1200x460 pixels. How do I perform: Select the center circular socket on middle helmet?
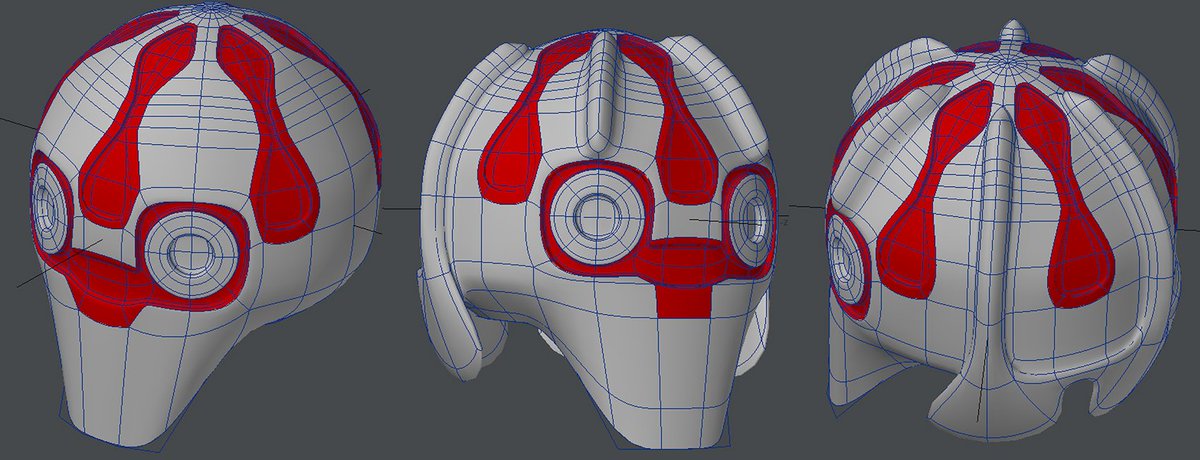pyautogui.click(x=599, y=215)
